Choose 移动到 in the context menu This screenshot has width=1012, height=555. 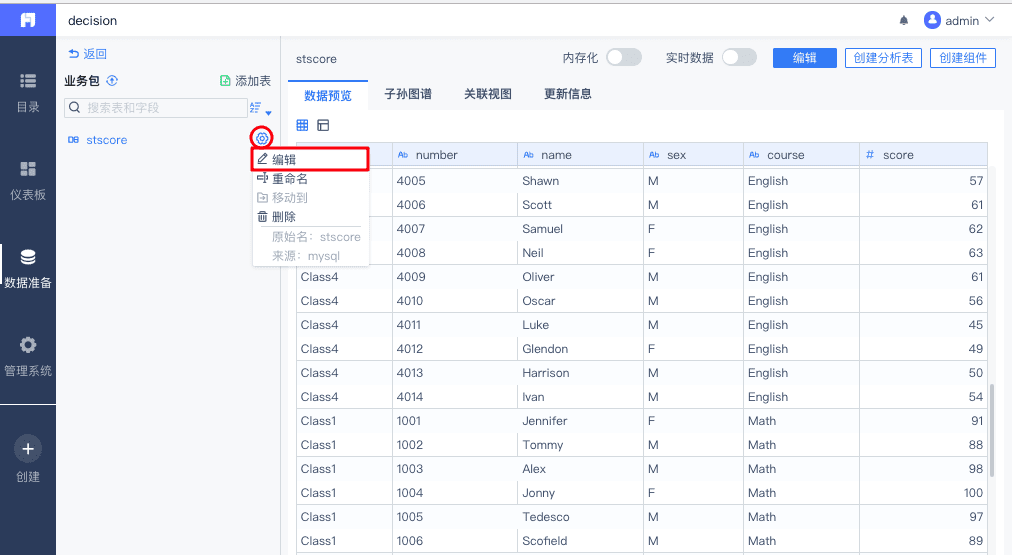310,197
